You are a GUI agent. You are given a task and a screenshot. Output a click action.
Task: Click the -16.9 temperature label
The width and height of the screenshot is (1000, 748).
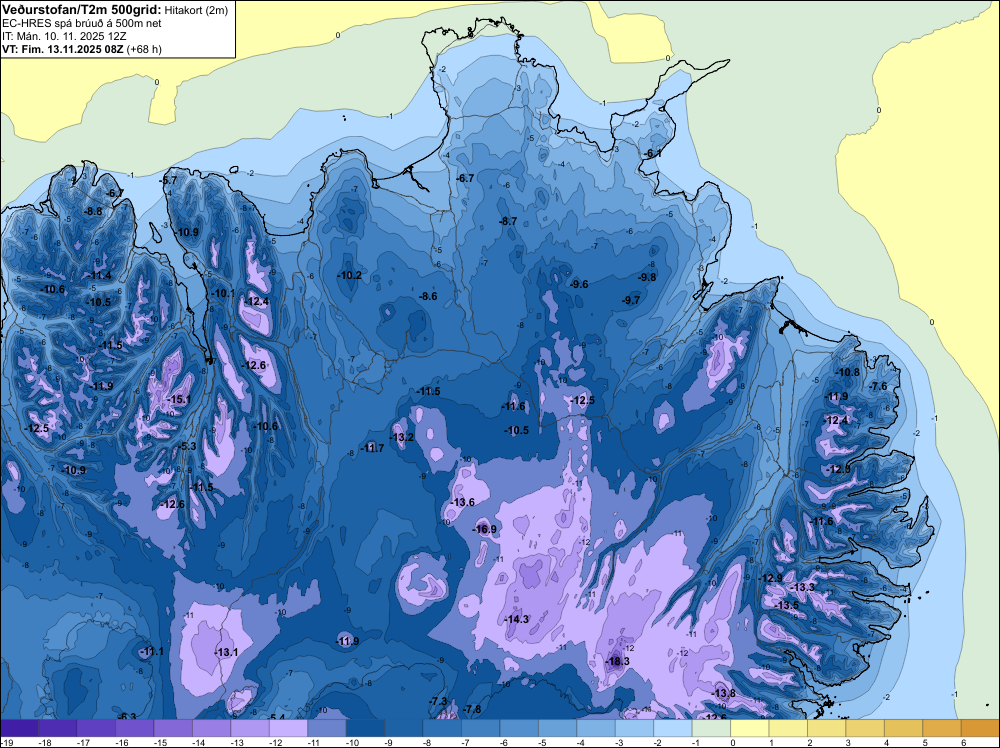(484, 529)
